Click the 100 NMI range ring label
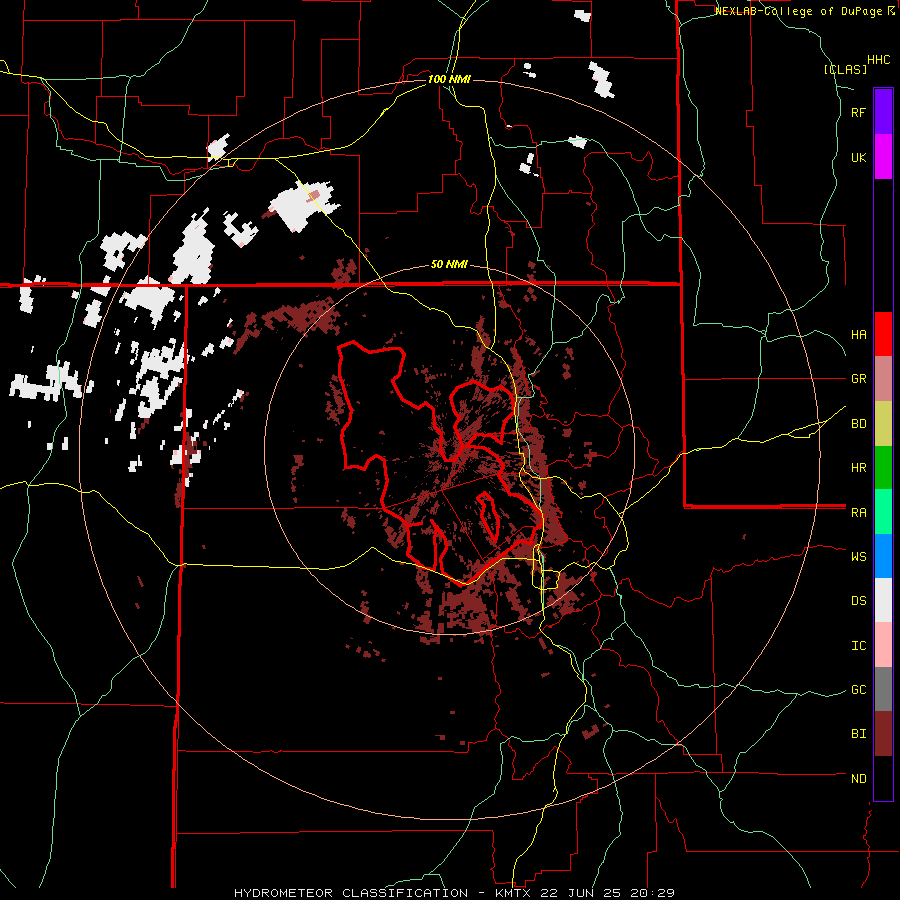This screenshot has width=900, height=900. pyautogui.click(x=449, y=79)
